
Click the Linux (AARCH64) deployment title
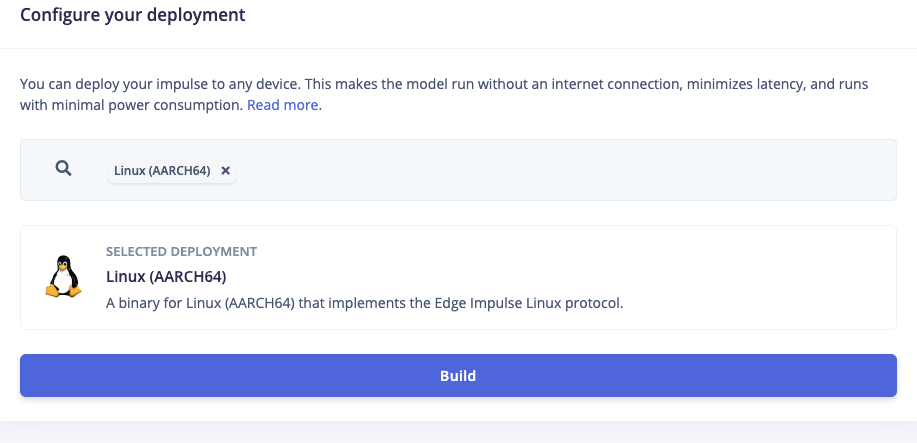point(166,276)
